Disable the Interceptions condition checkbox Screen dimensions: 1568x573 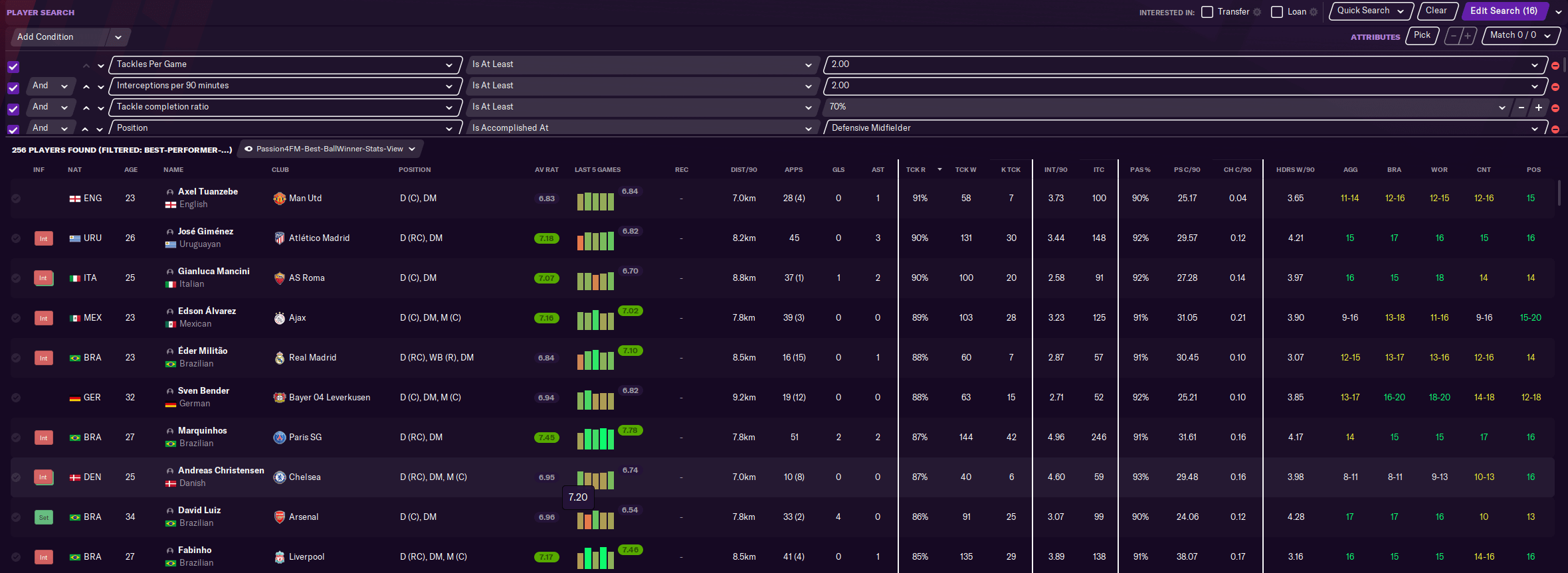pos(13,88)
